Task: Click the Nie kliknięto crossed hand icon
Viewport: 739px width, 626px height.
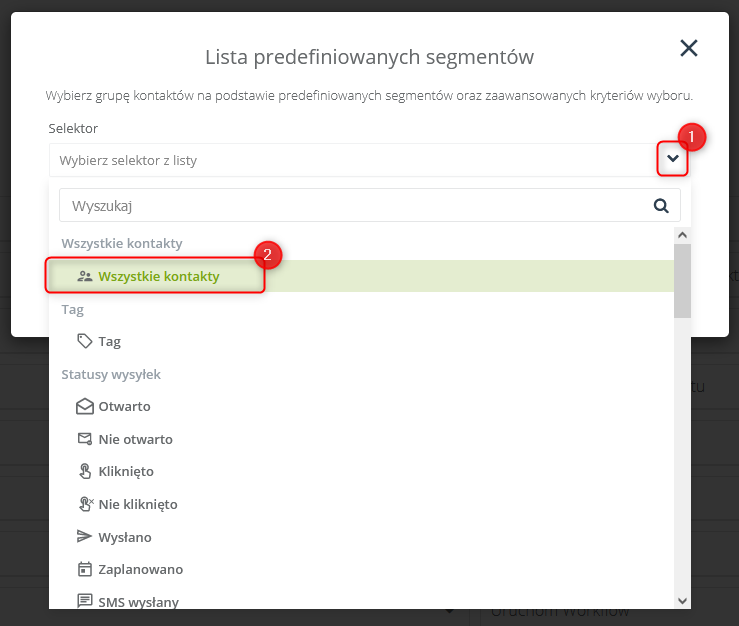Action: [x=86, y=504]
